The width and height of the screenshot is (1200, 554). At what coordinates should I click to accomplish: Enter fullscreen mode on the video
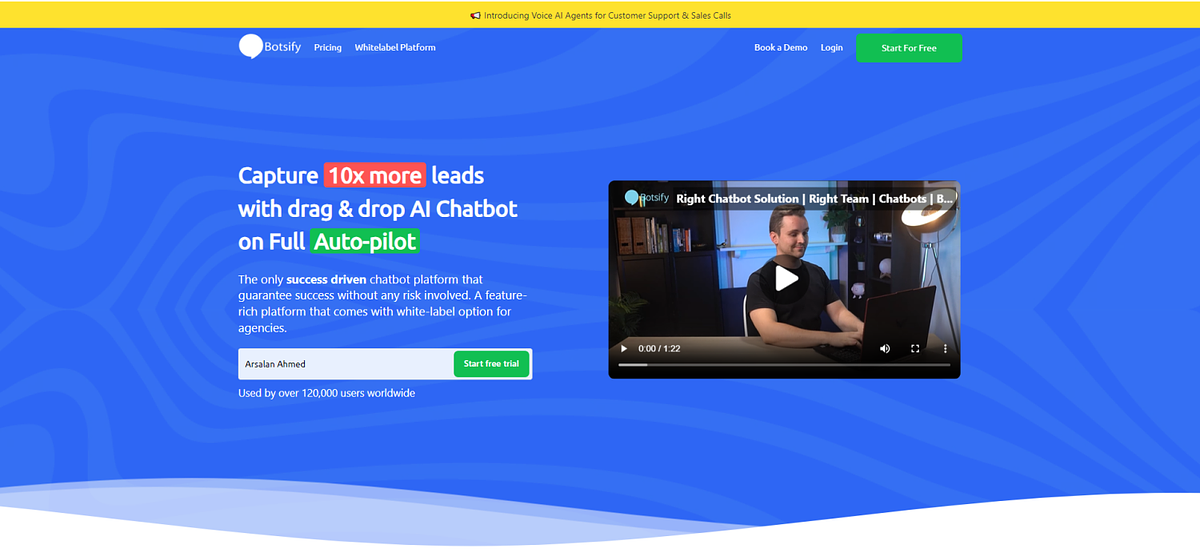[915, 348]
